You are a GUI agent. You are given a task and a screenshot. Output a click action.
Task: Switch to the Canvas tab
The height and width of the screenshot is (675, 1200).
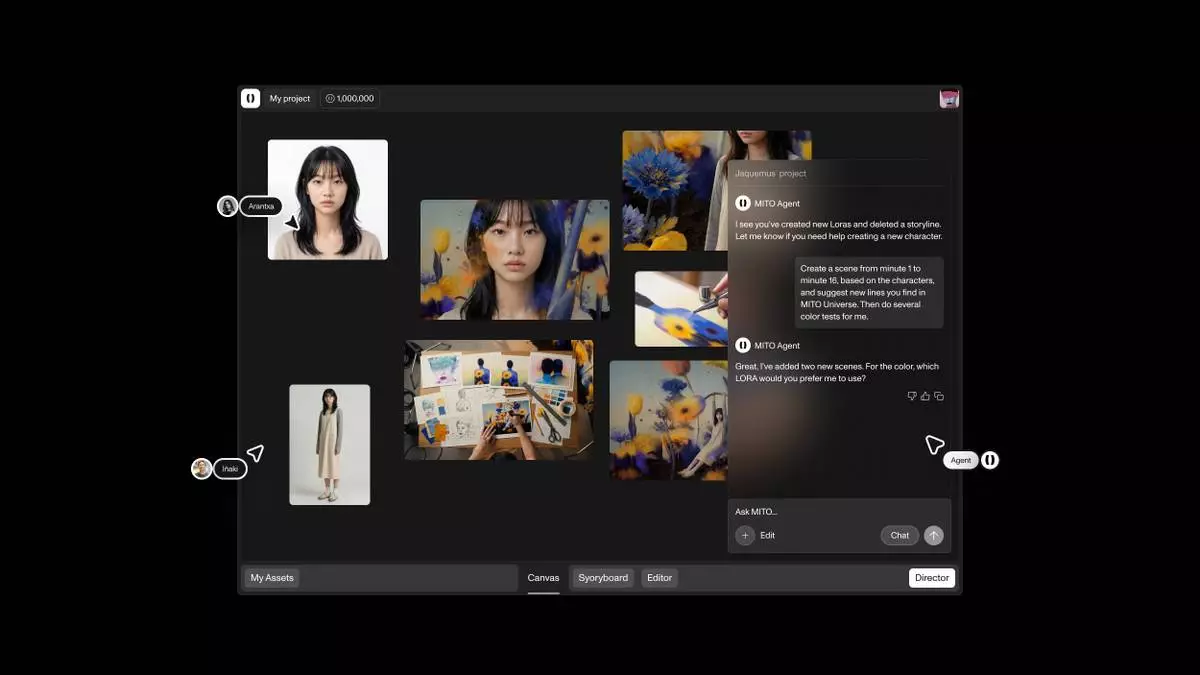tap(543, 578)
